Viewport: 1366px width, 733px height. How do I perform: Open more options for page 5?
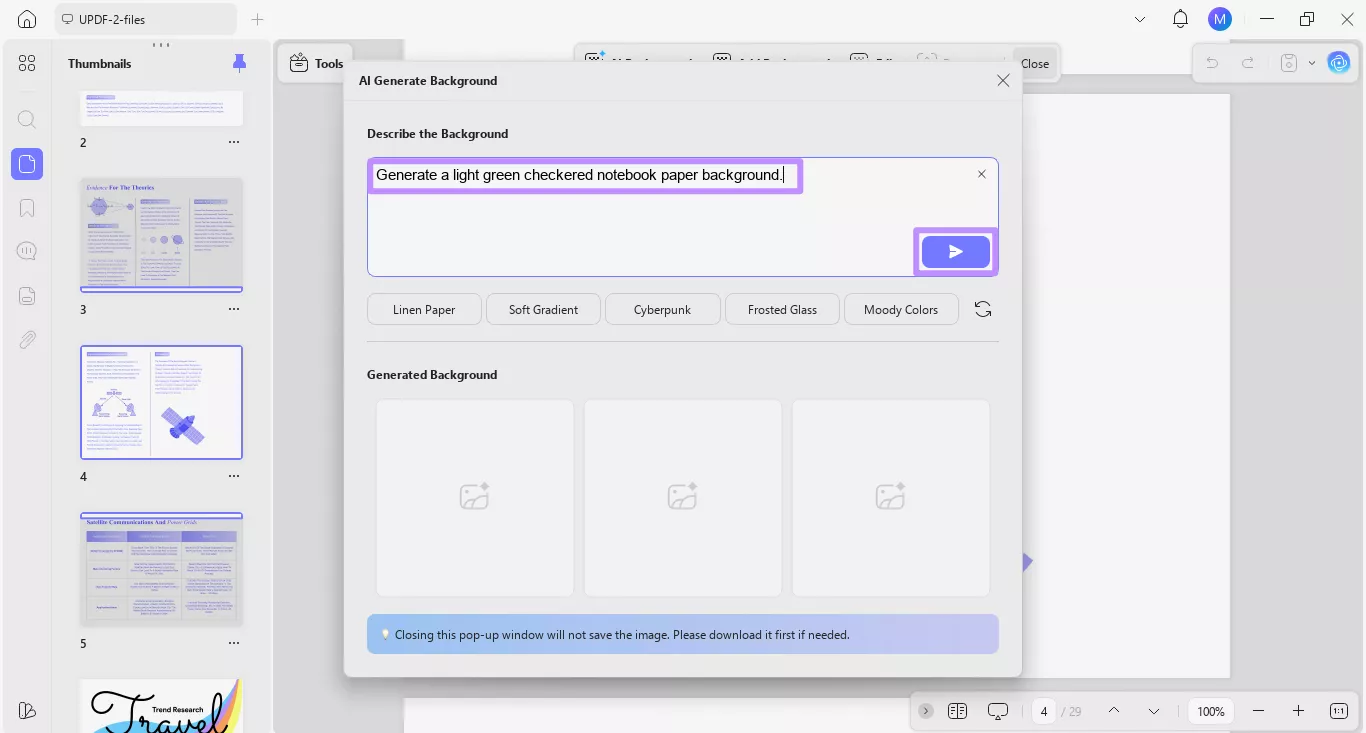click(x=234, y=643)
